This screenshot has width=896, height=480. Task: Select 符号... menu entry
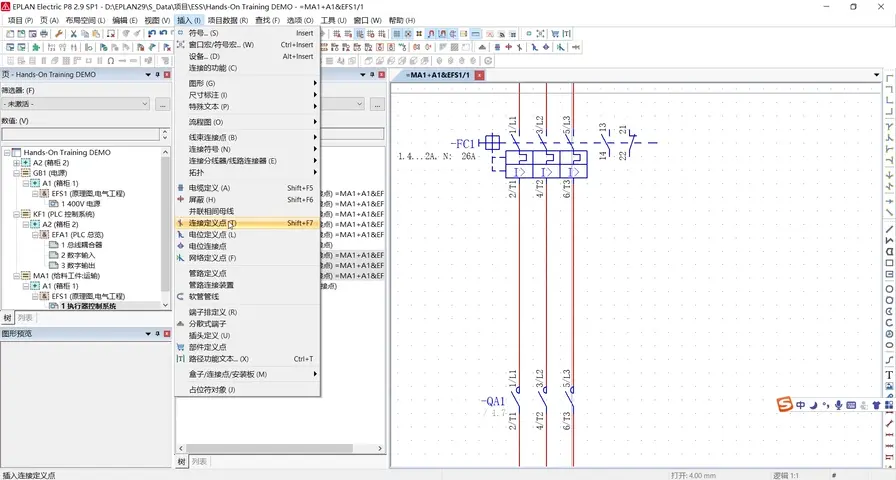(x=247, y=33)
